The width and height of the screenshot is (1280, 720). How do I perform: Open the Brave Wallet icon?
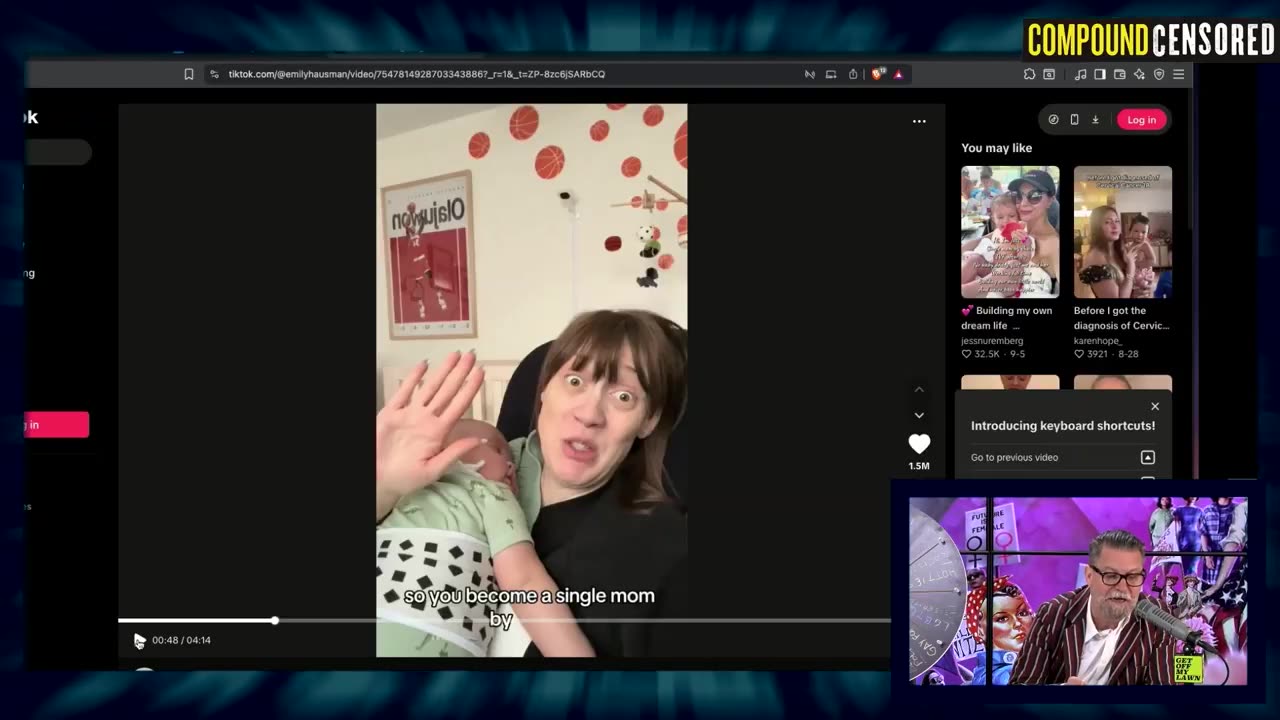click(x=1120, y=74)
